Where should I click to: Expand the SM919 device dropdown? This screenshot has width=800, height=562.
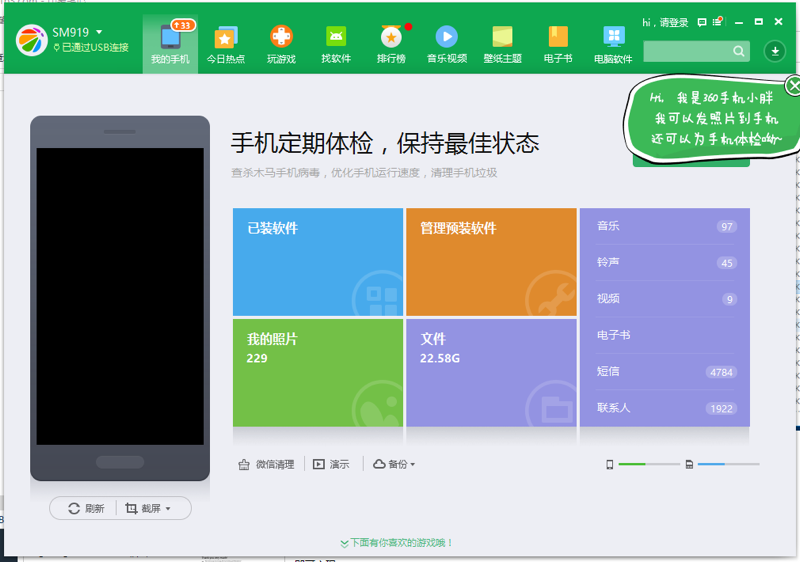[x=99, y=32]
